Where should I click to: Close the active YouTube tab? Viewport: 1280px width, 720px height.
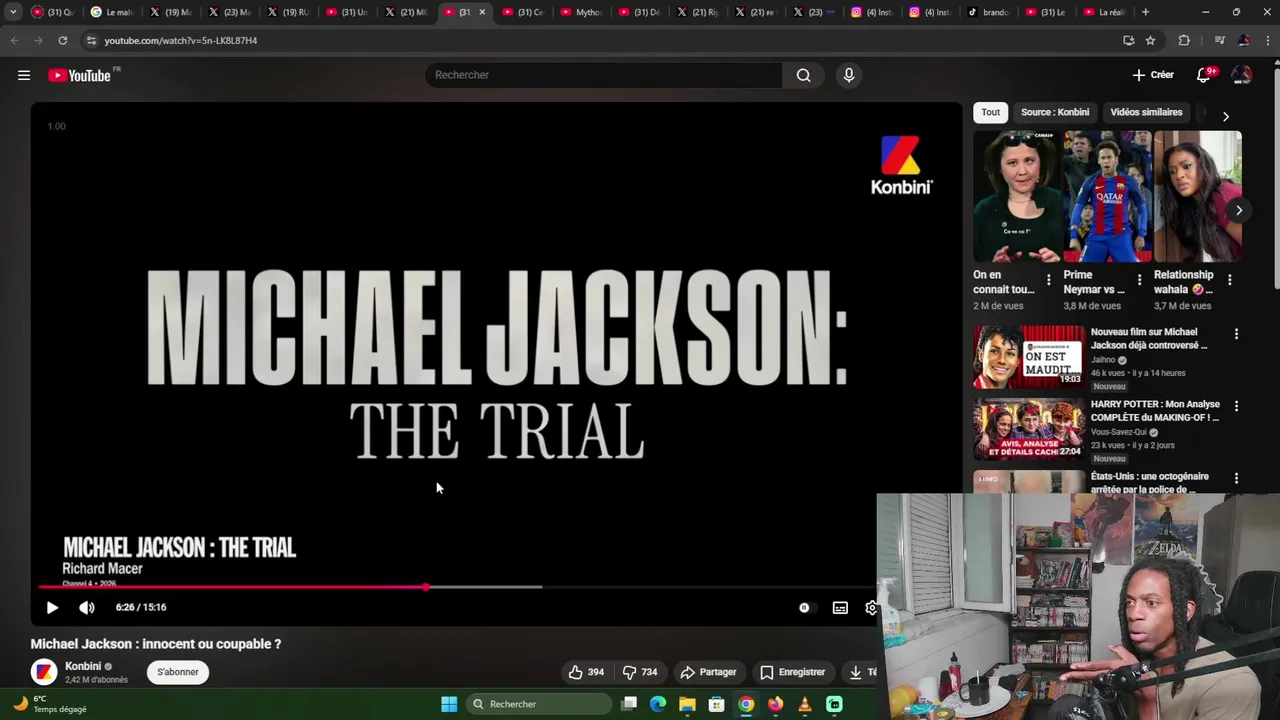click(x=482, y=12)
